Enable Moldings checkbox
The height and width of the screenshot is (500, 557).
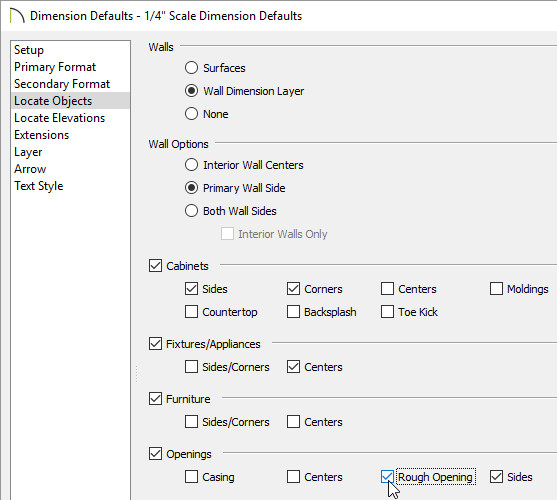496,289
